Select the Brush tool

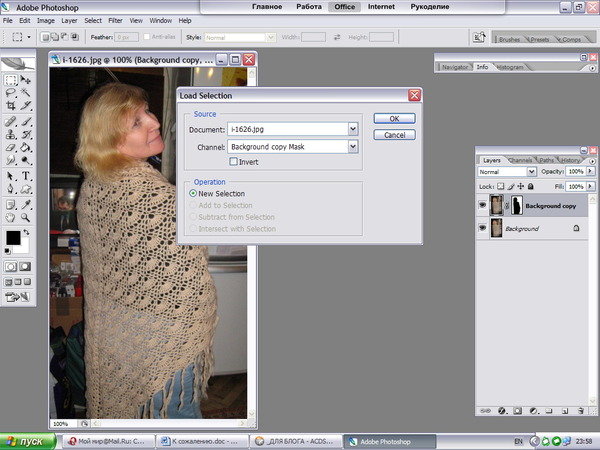pos(26,122)
